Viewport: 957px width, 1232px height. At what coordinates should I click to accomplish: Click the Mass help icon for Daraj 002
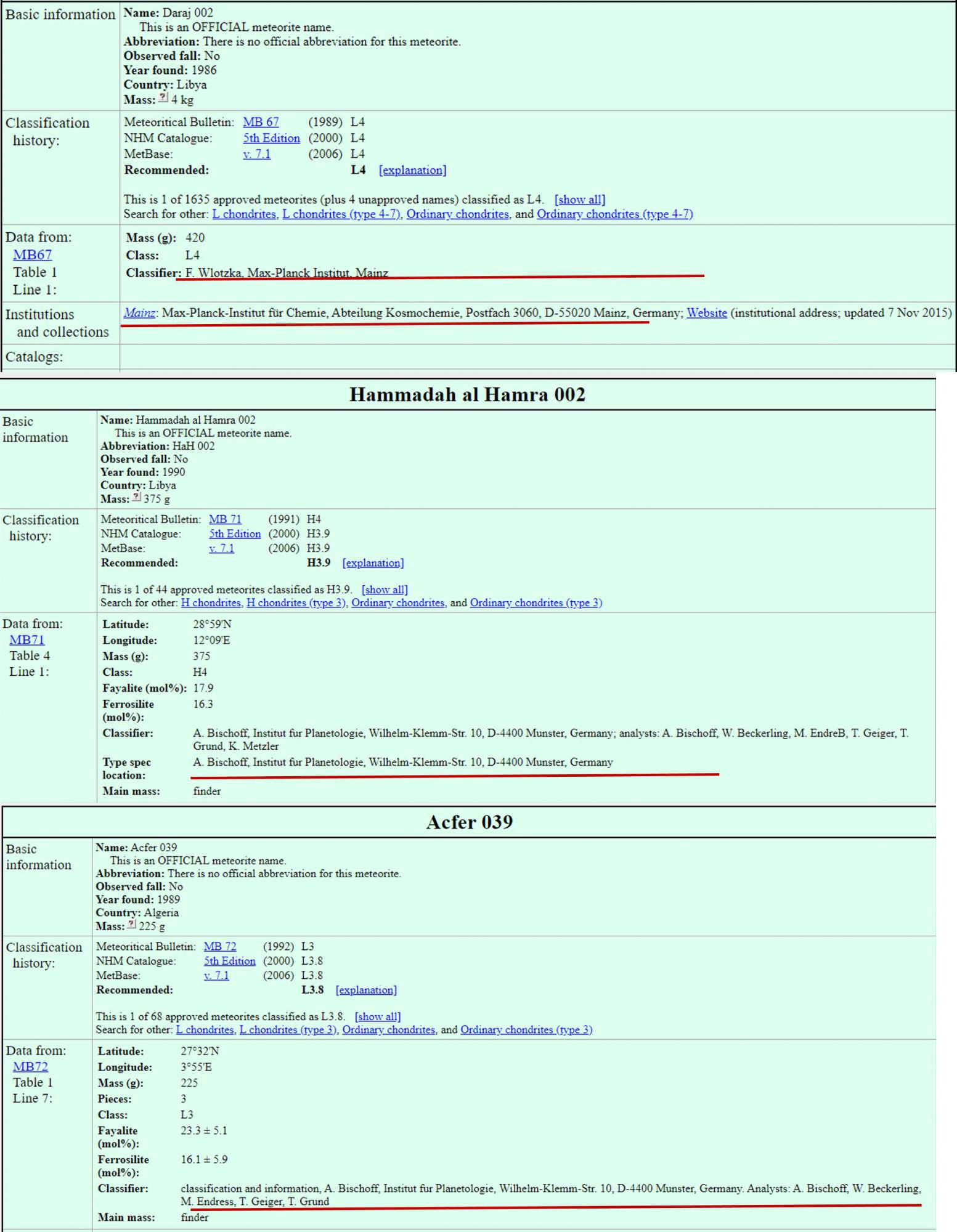click(x=163, y=97)
